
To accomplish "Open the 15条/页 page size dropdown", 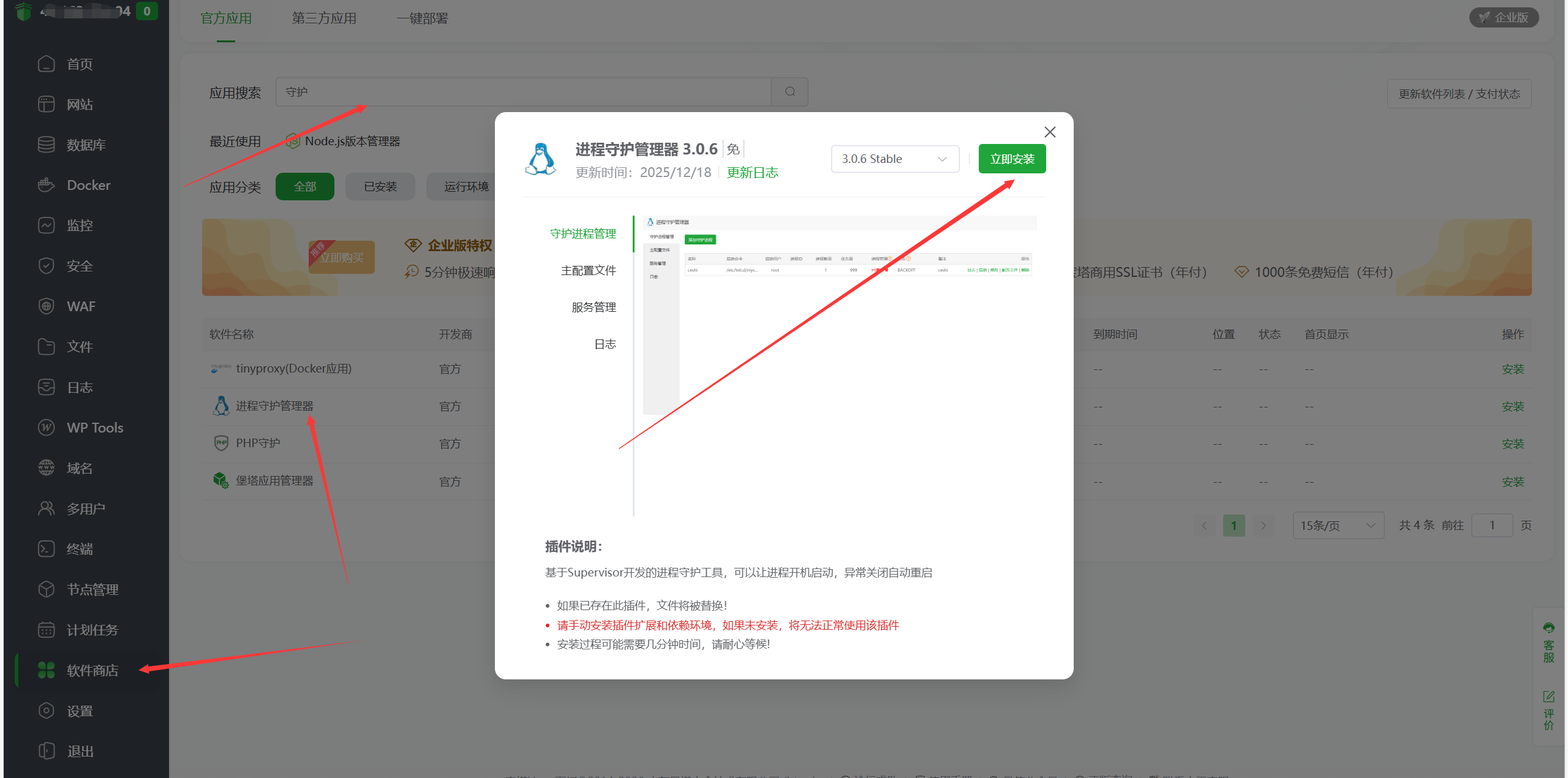I will [x=1338, y=525].
